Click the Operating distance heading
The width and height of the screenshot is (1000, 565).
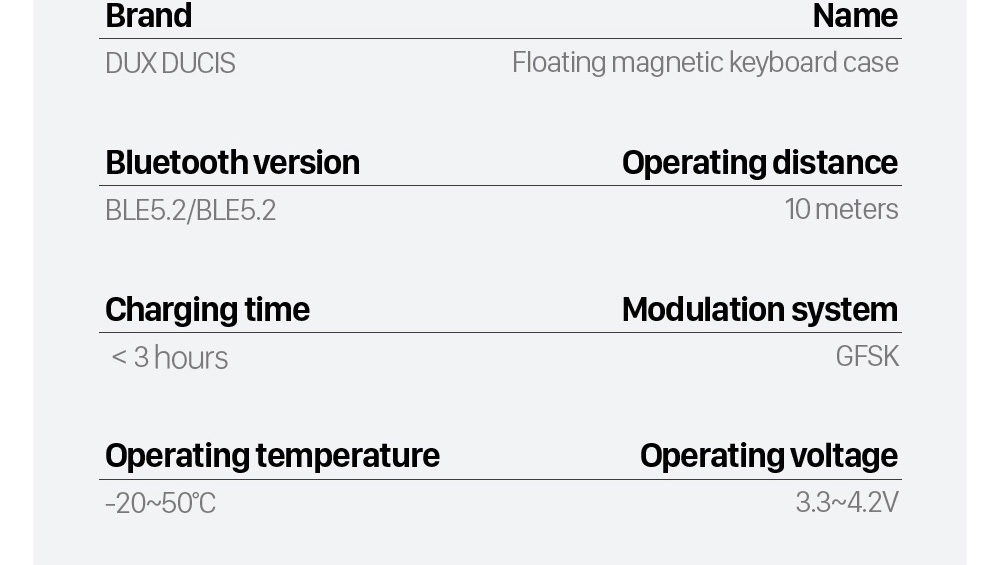coord(759,162)
